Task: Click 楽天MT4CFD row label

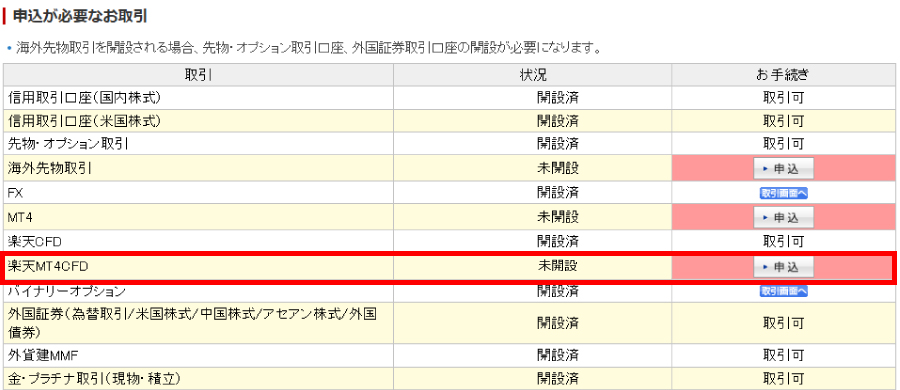Action: 48,267
